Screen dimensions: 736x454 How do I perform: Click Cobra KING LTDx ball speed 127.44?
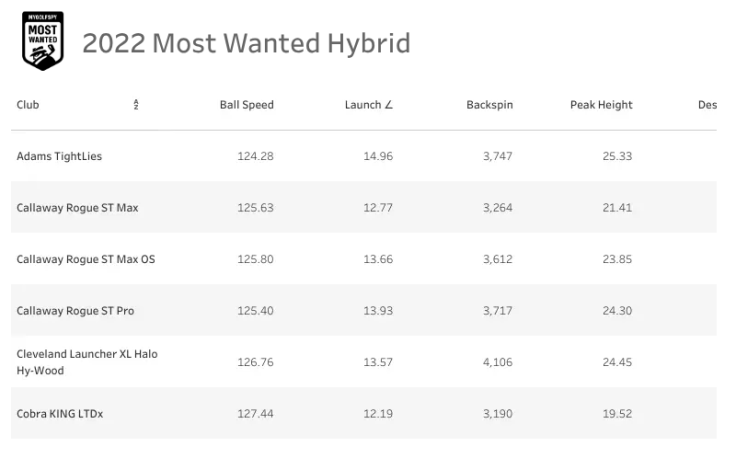click(x=255, y=414)
